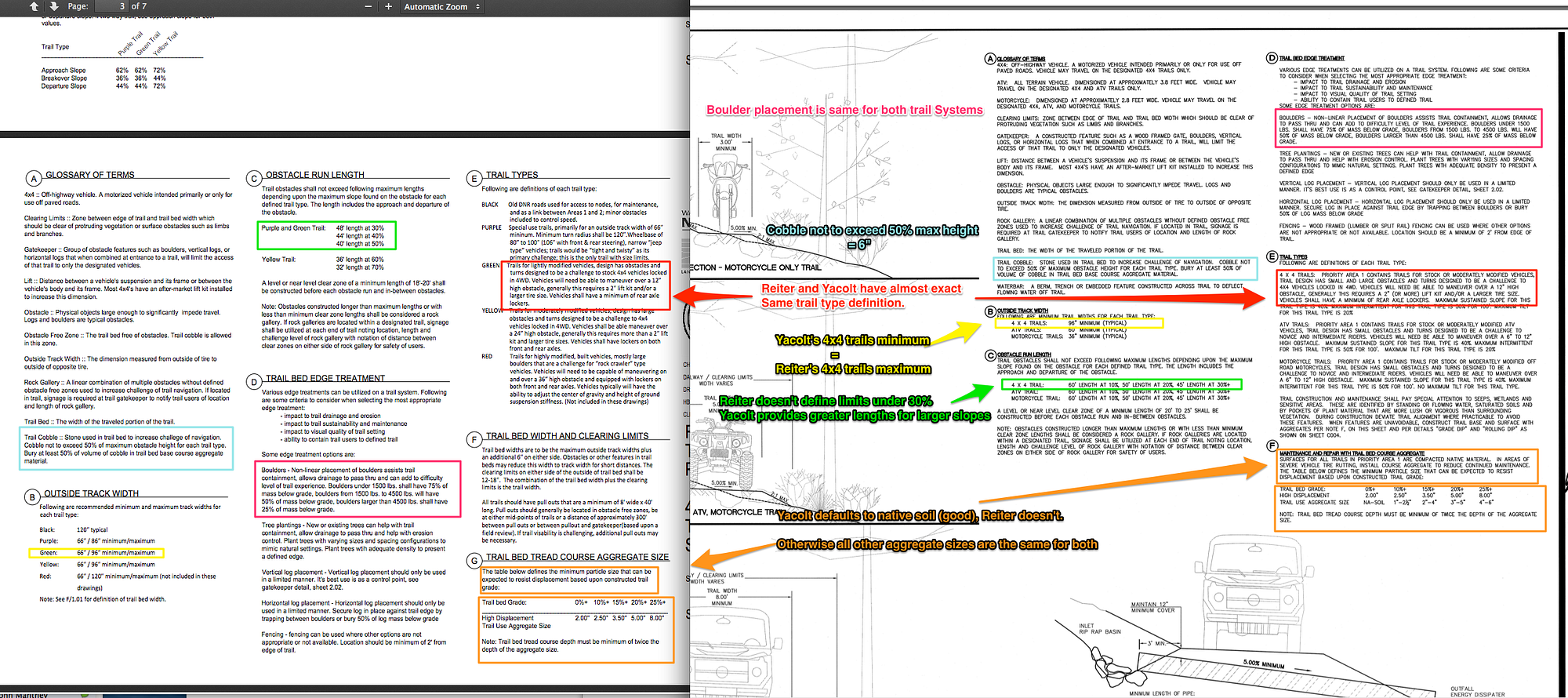
Task: Click the 'Trail Type' table header in PDF
Action: pyautogui.click(x=55, y=47)
